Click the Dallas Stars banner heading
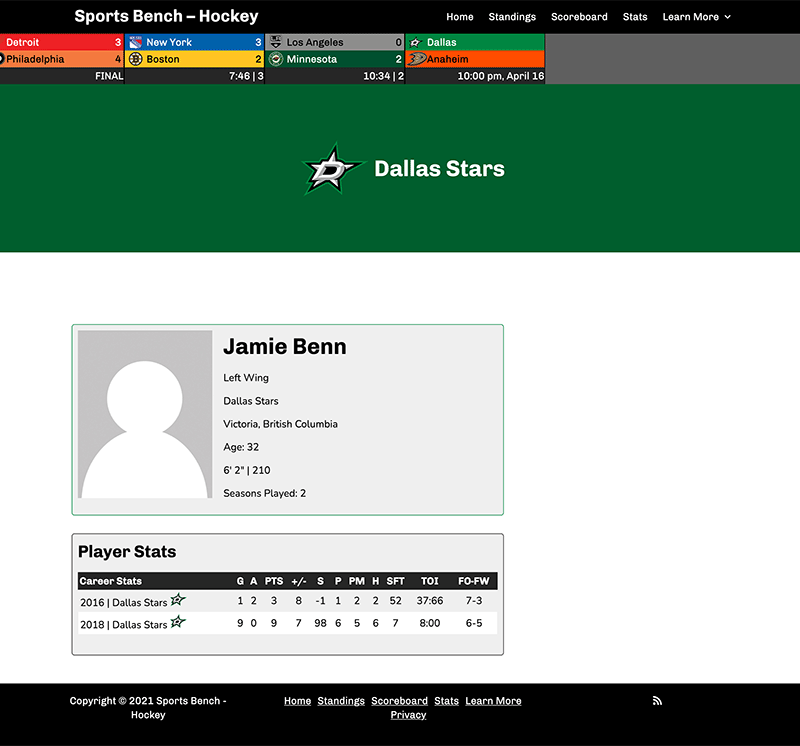 [439, 169]
